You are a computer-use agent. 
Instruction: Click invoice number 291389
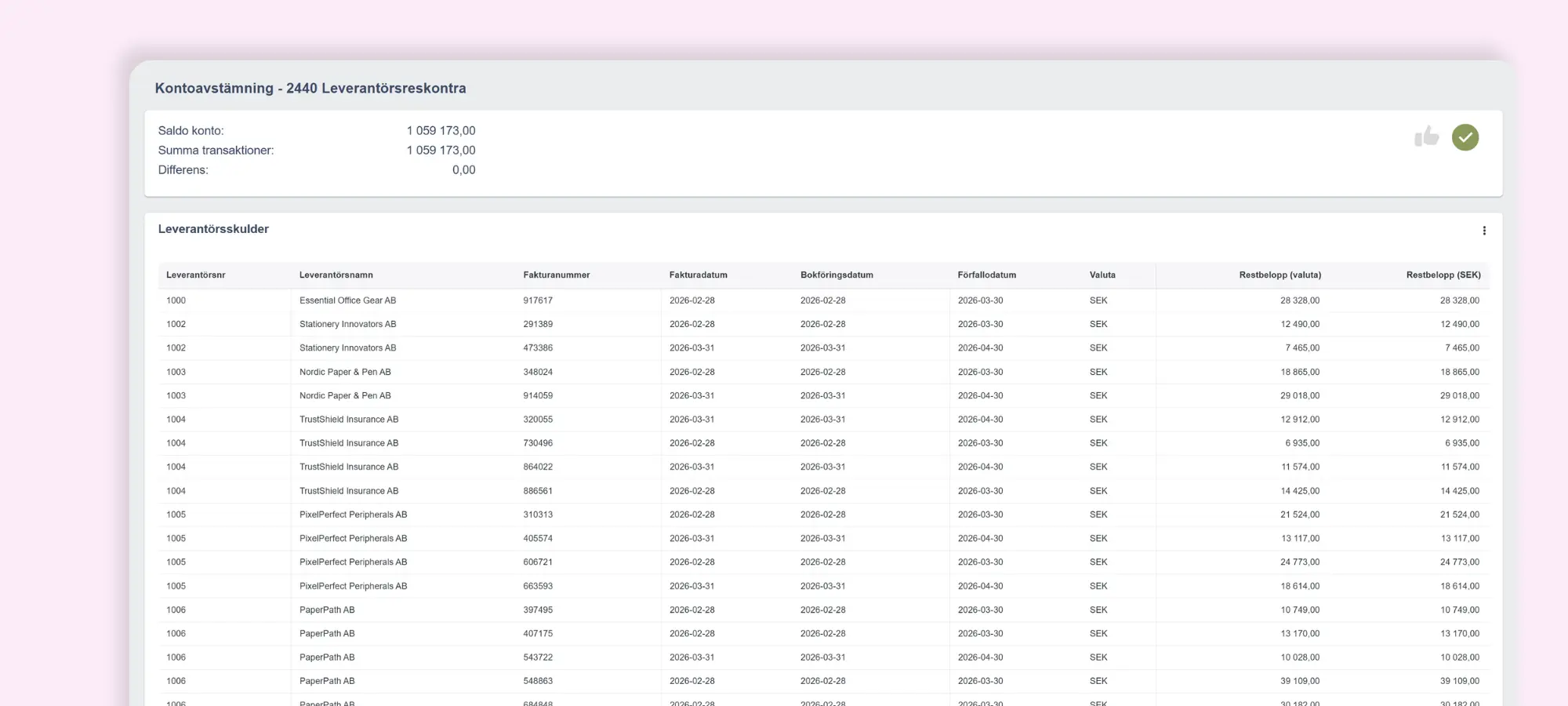538,324
